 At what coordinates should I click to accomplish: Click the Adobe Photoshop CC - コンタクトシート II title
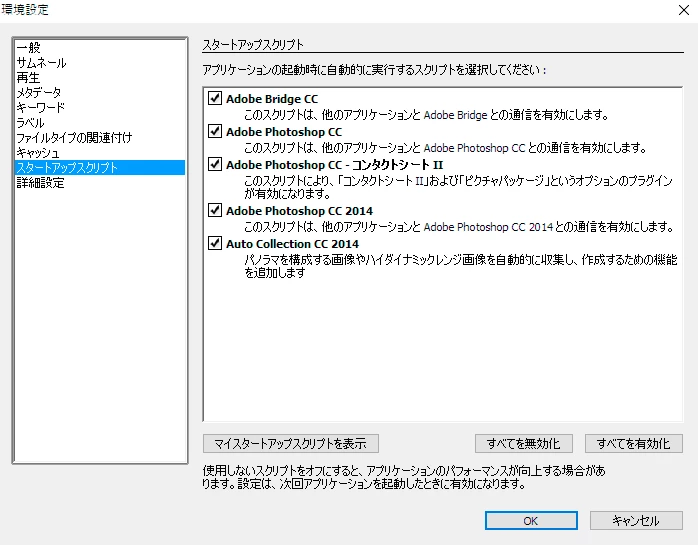coord(335,165)
